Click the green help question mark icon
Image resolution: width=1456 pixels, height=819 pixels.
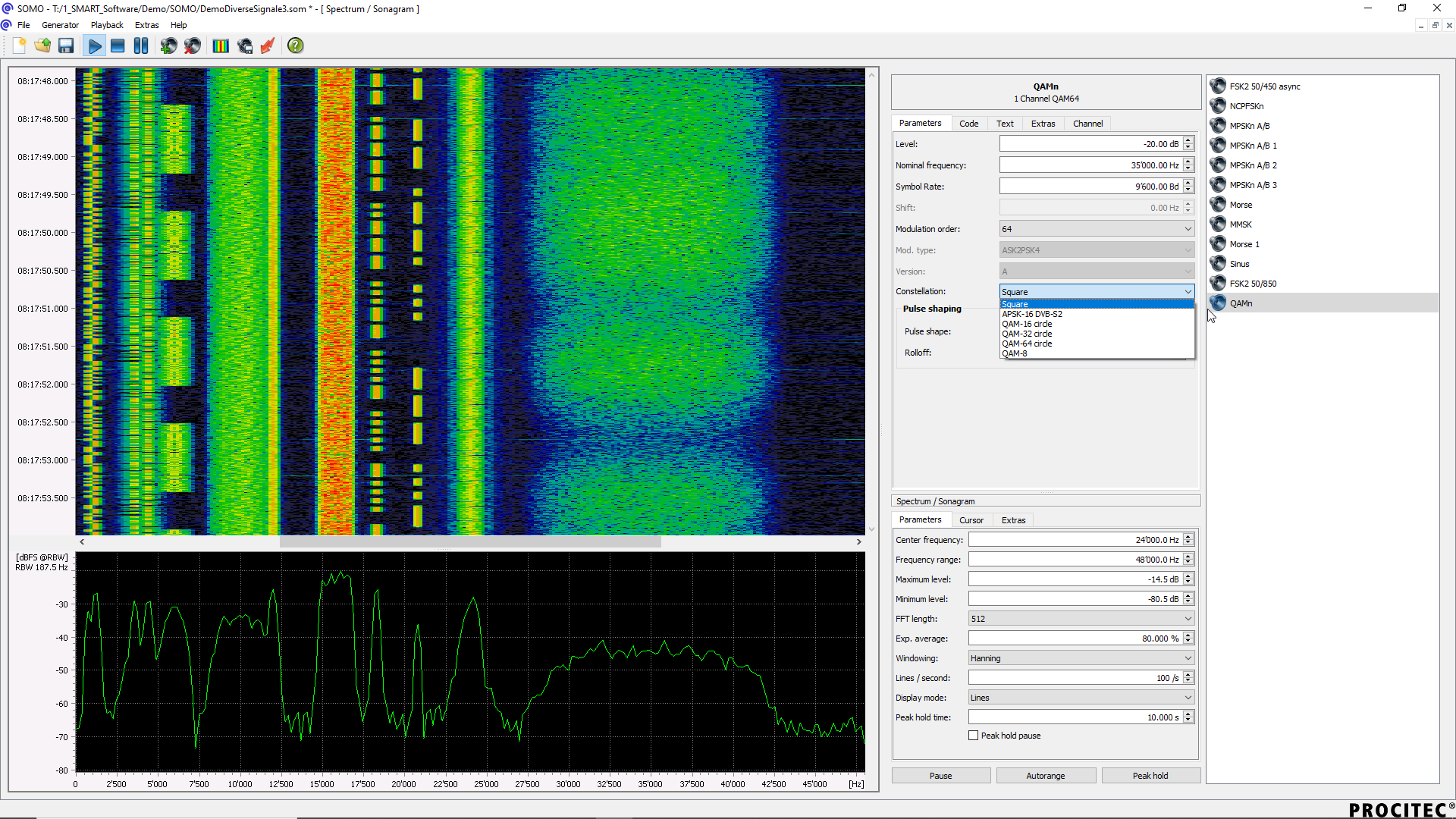(296, 46)
